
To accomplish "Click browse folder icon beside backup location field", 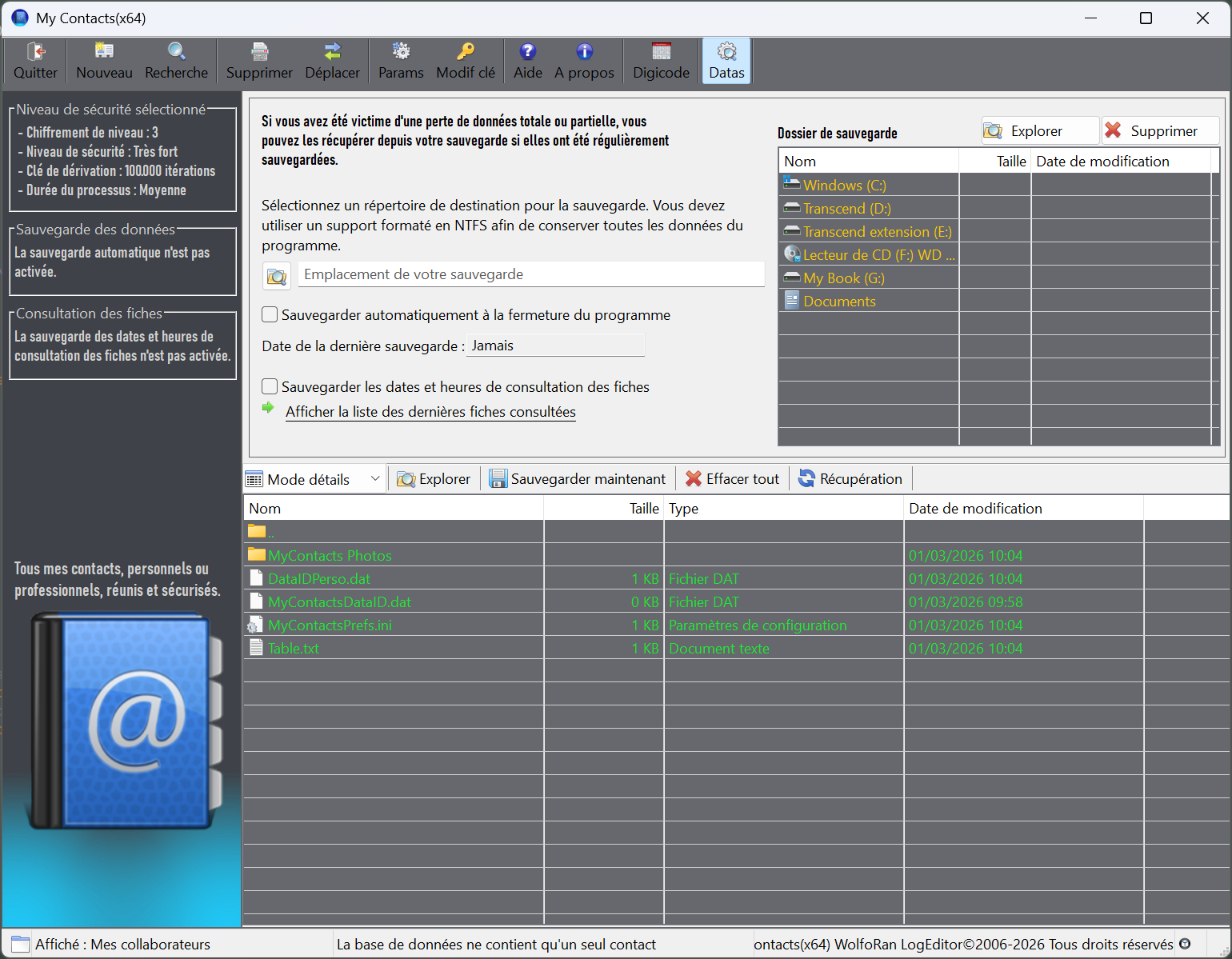I will point(277,276).
